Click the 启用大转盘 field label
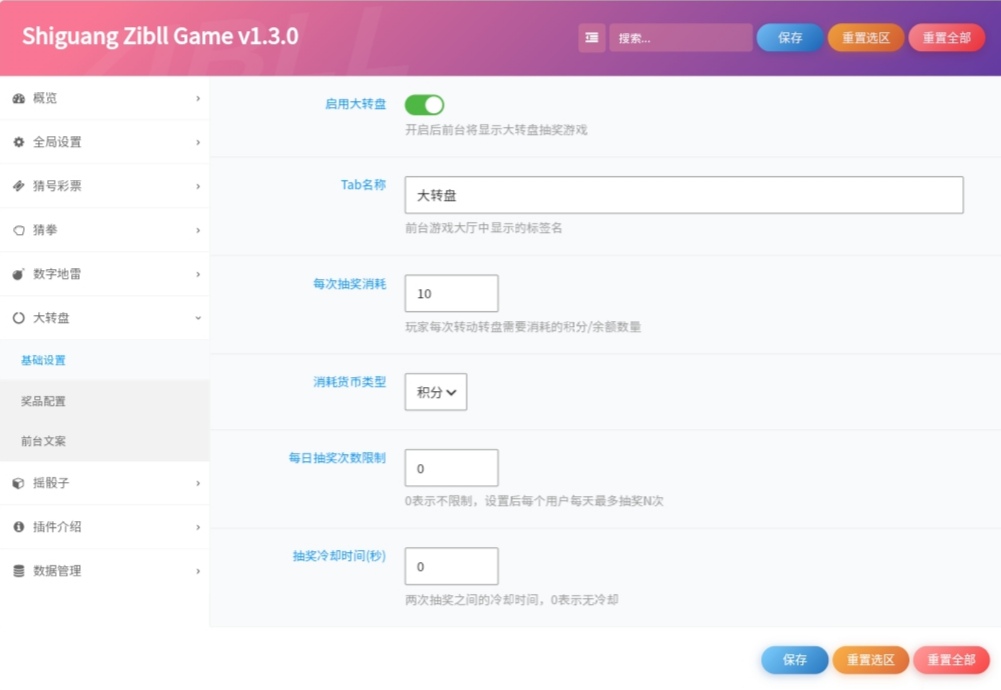 tap(356, 104)
